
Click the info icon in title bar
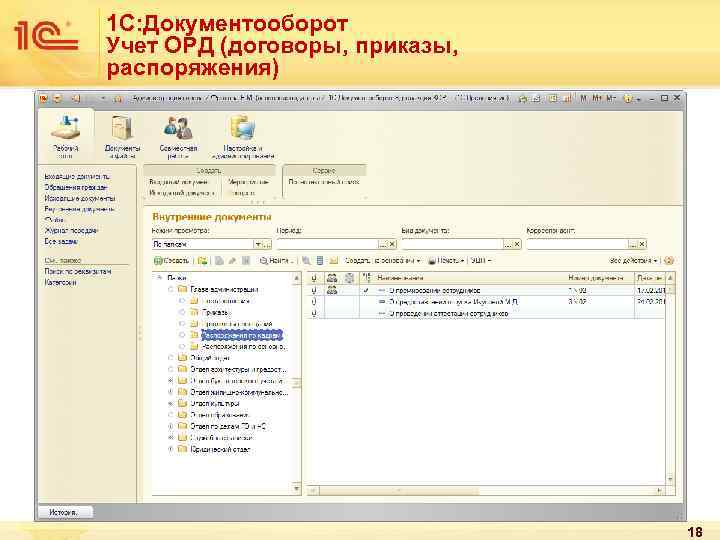point(628,98)
